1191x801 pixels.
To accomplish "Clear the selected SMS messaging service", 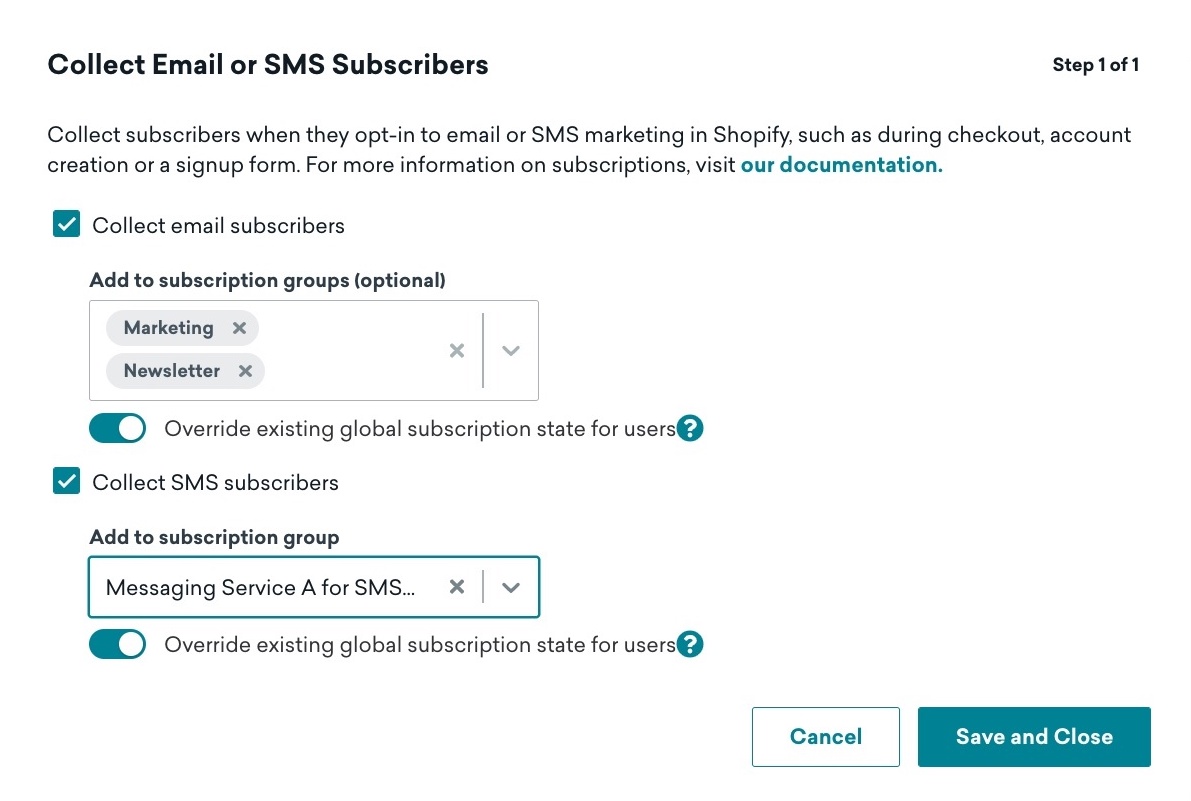I will [x=456, y=587].
